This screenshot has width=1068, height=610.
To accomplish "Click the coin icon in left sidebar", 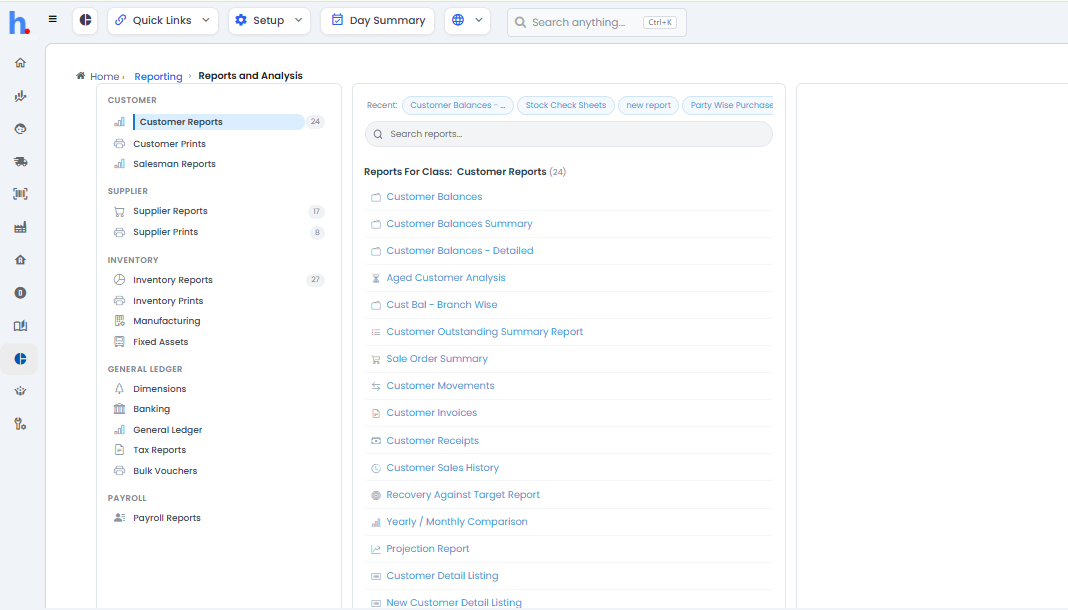I will tap(20, 293).
